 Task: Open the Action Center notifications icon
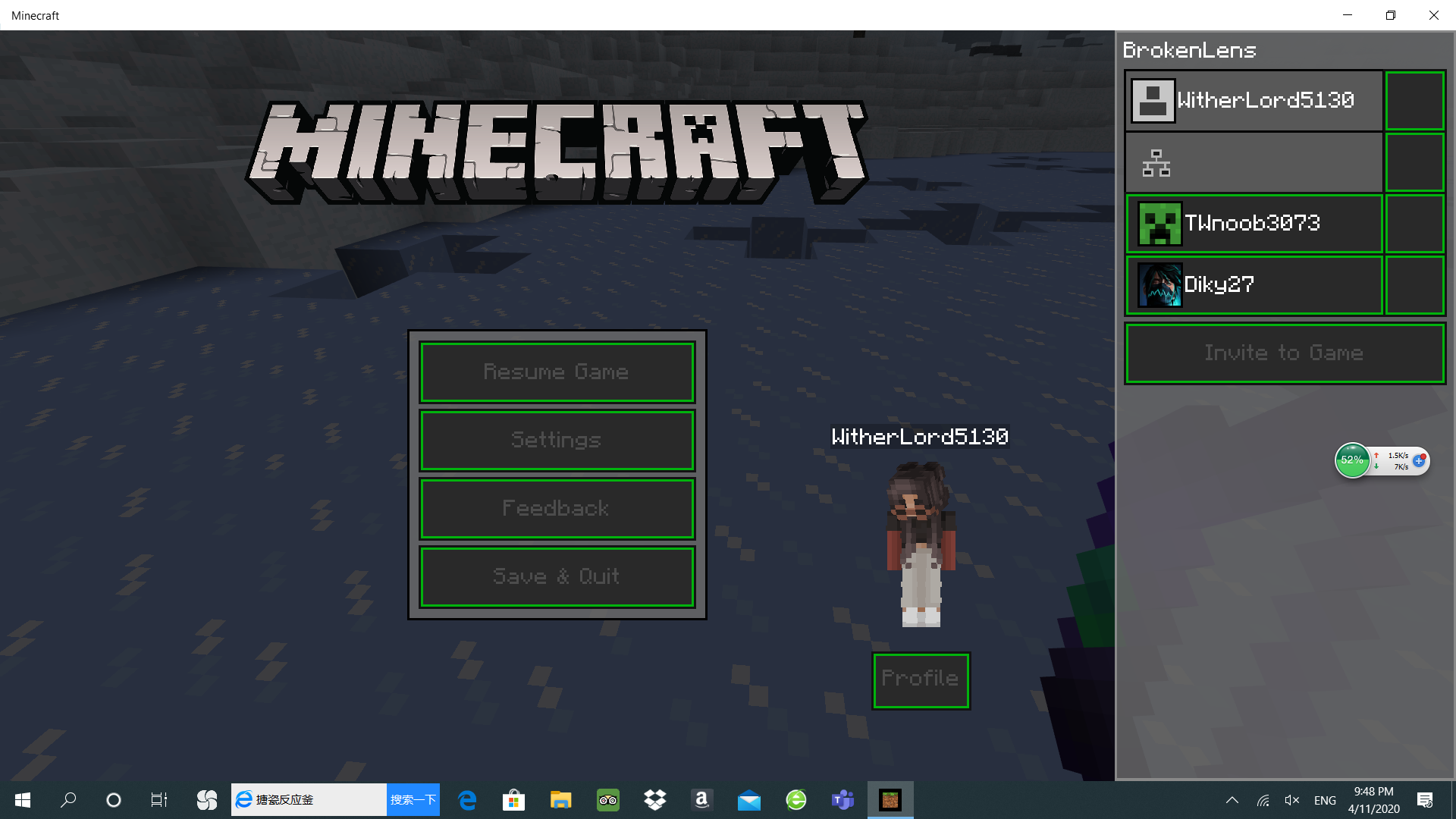pos(1425,800)
